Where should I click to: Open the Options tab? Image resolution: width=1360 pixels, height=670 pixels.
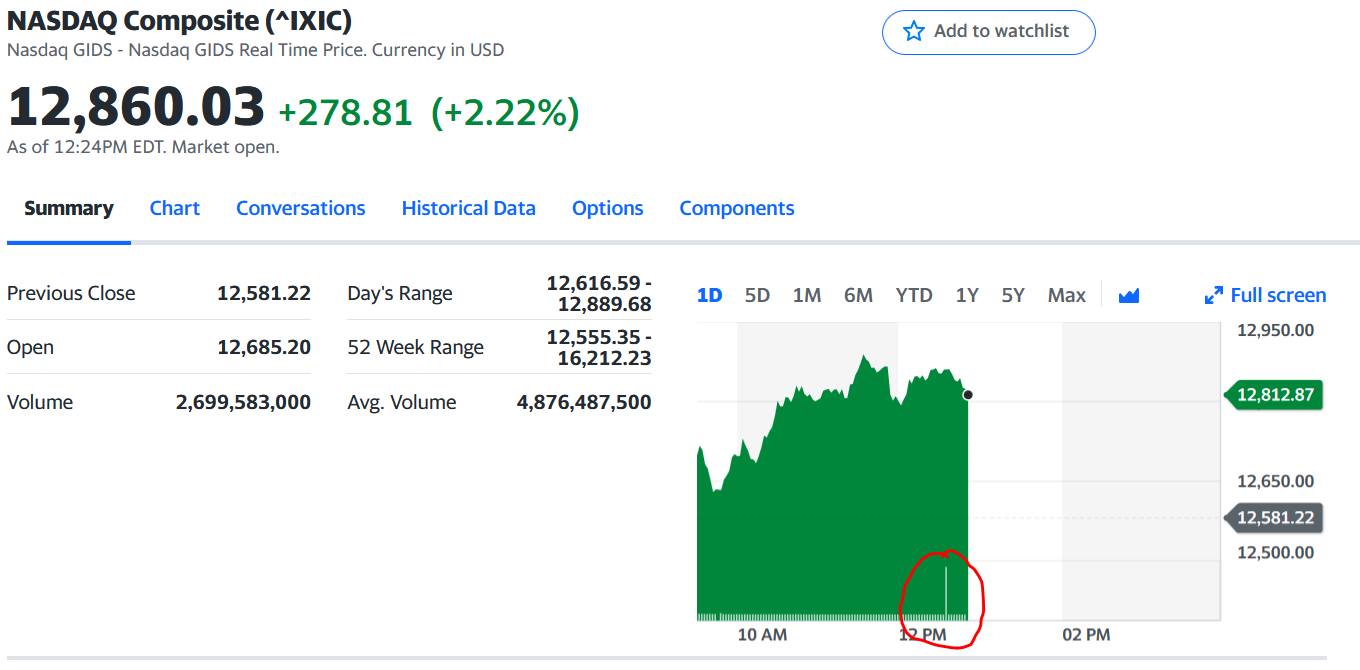point(608,208)
